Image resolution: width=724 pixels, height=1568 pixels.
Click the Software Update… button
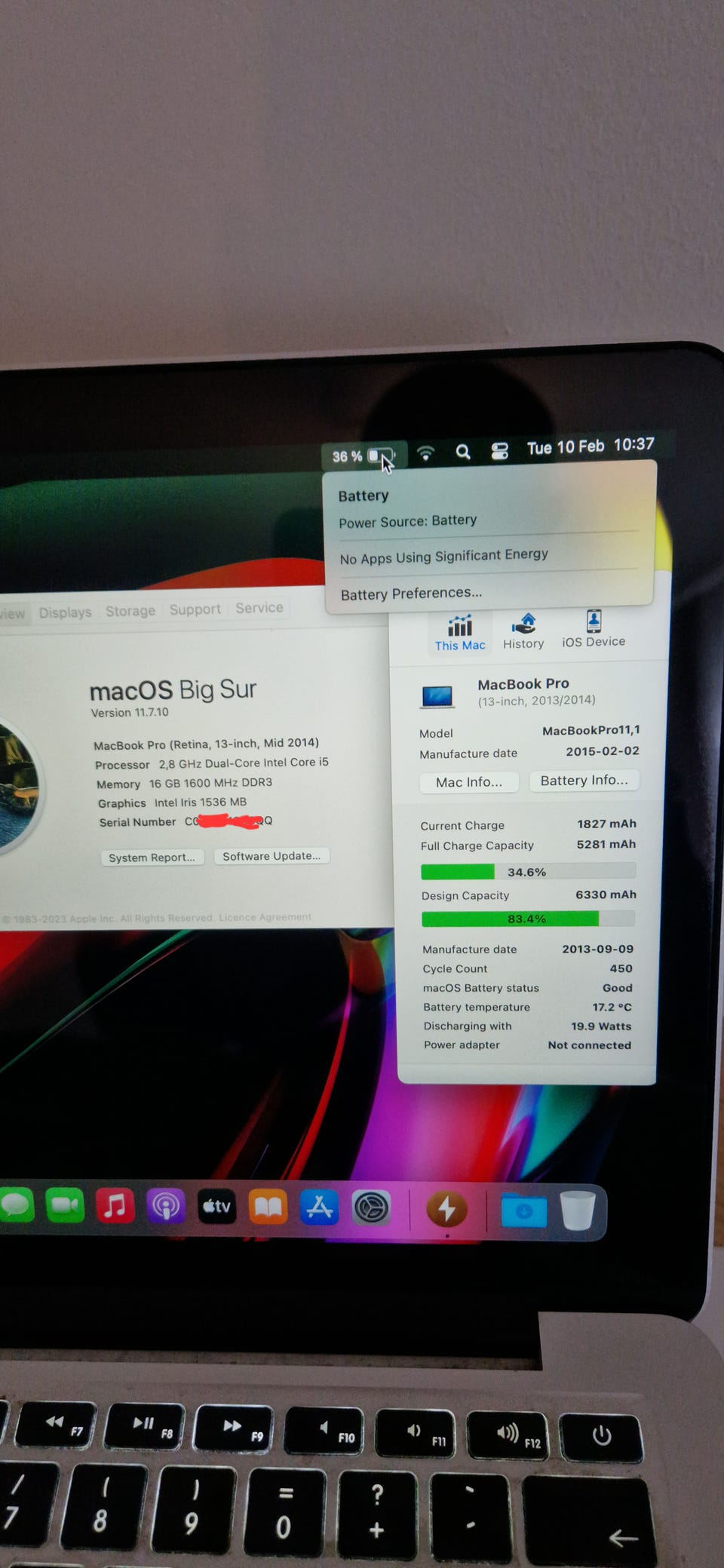point(271,856)
